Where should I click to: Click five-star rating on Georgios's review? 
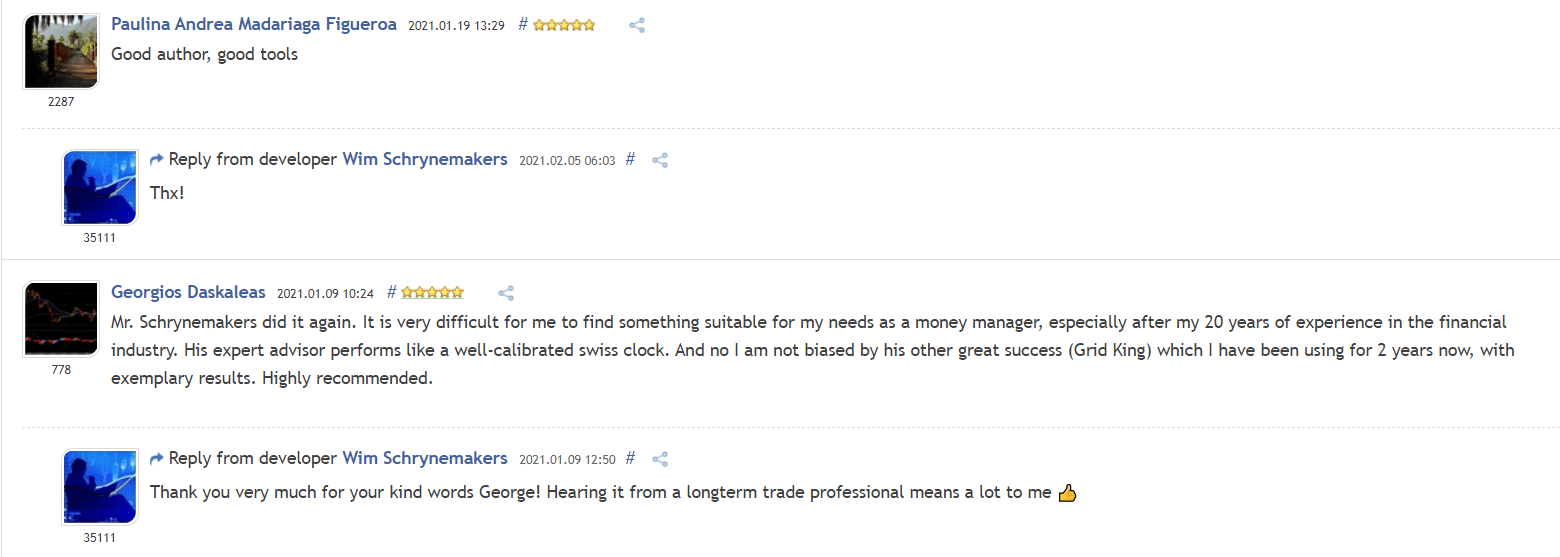pos(432,293)
